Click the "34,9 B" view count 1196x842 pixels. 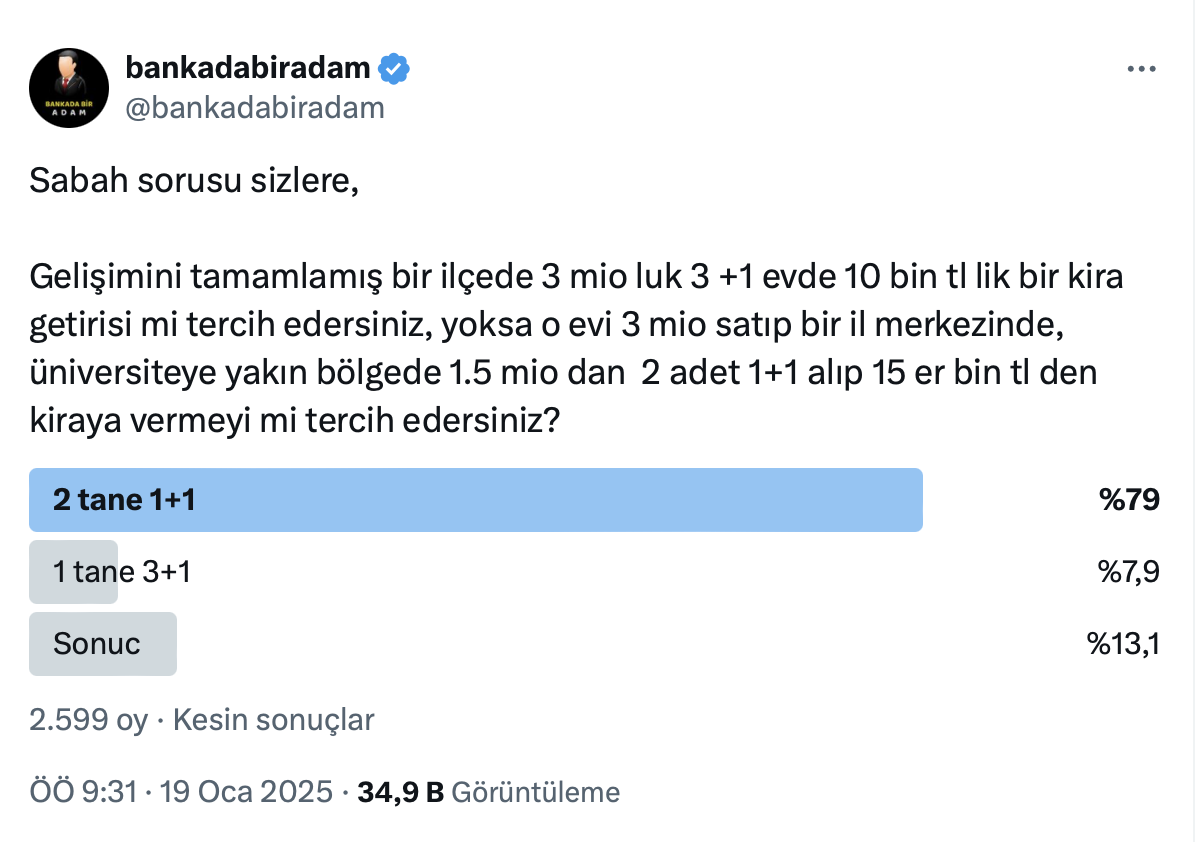tap(400, 793)
